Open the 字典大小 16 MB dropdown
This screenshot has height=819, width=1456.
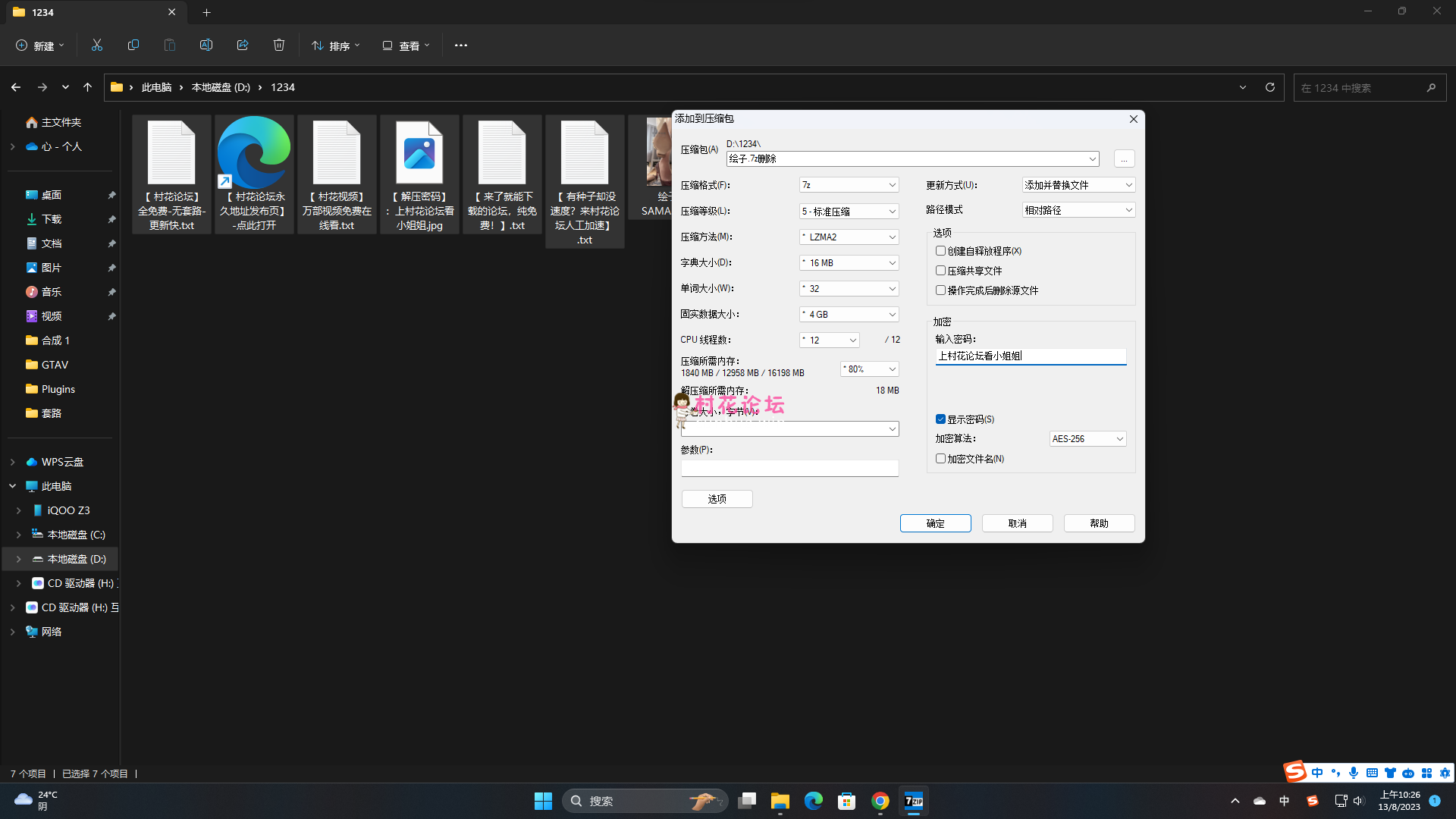[849, 263]
